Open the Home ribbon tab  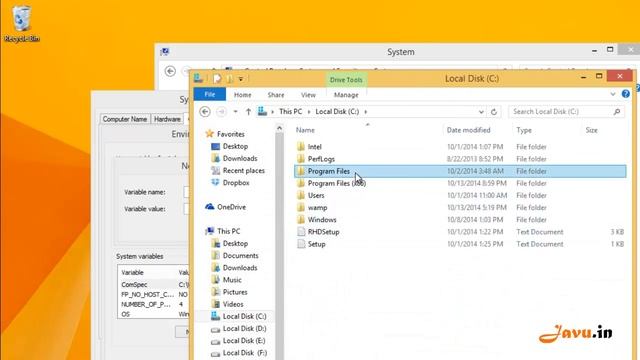[x=242, y=95]
